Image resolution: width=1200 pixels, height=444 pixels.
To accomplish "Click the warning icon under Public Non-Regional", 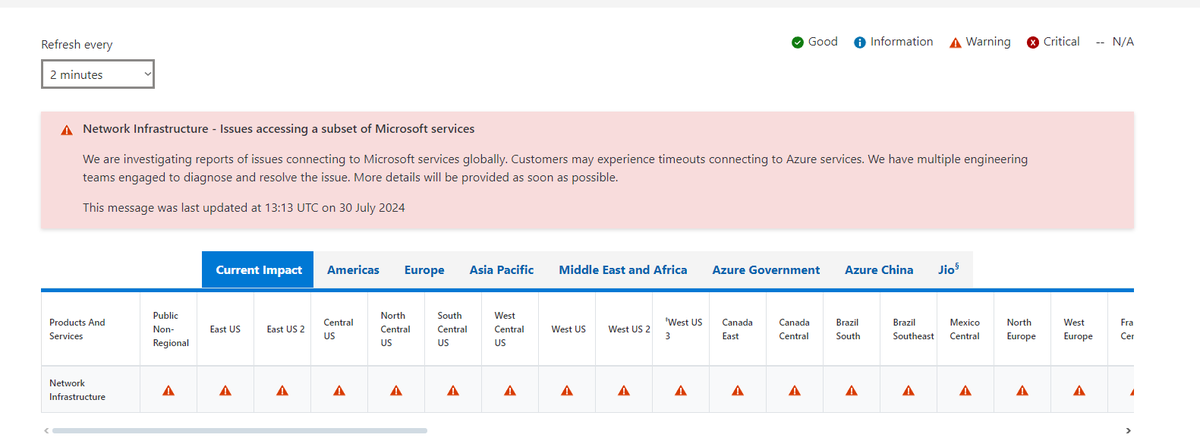I will coord(168,391).
